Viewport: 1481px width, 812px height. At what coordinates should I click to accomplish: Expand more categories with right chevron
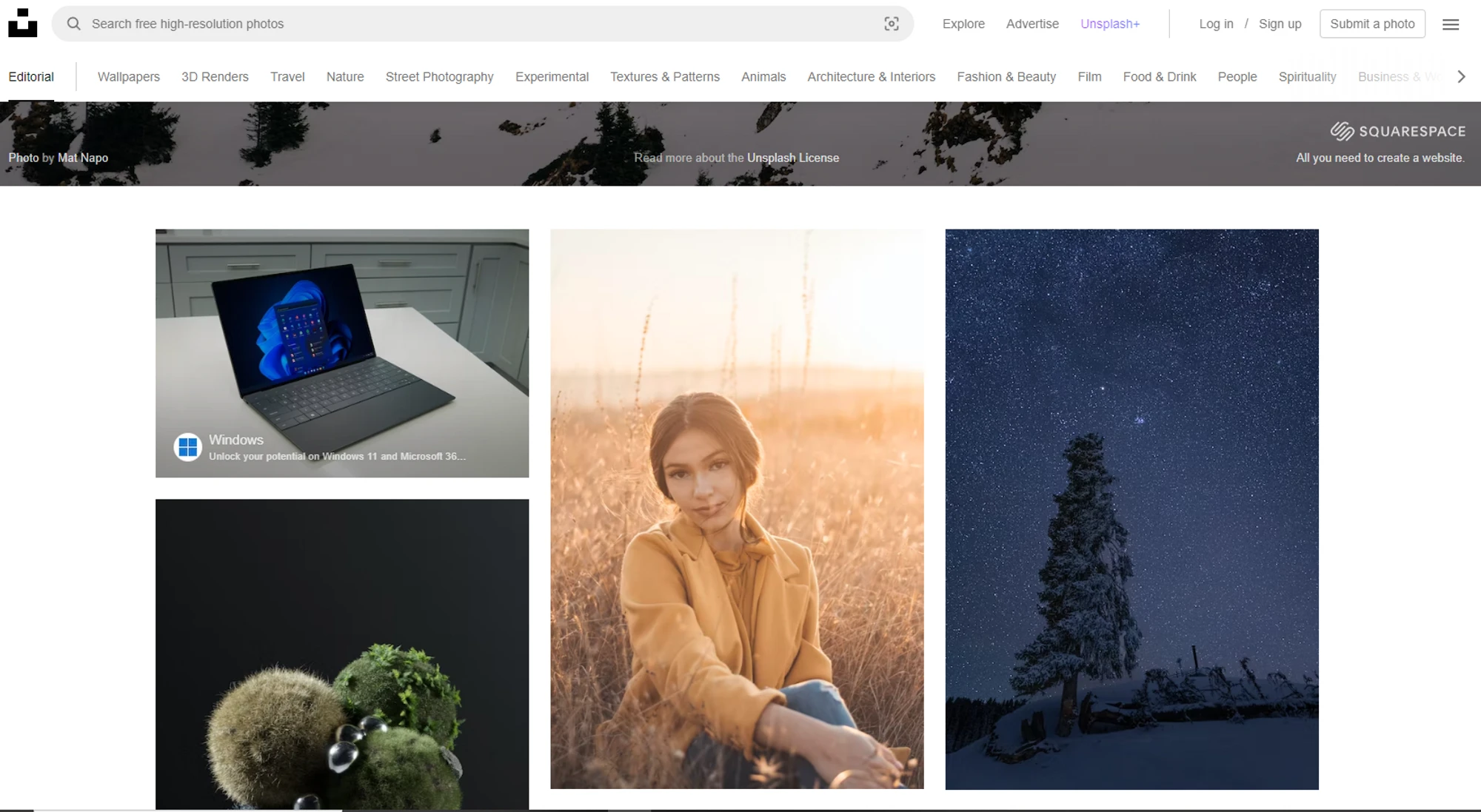[1461, 76]
